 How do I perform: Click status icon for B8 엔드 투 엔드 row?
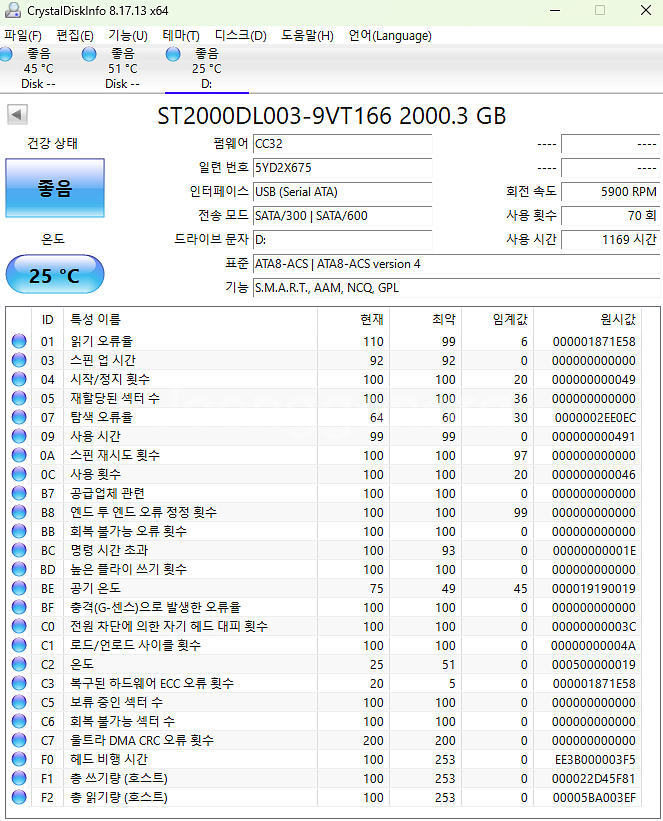(x=19, y=512)
